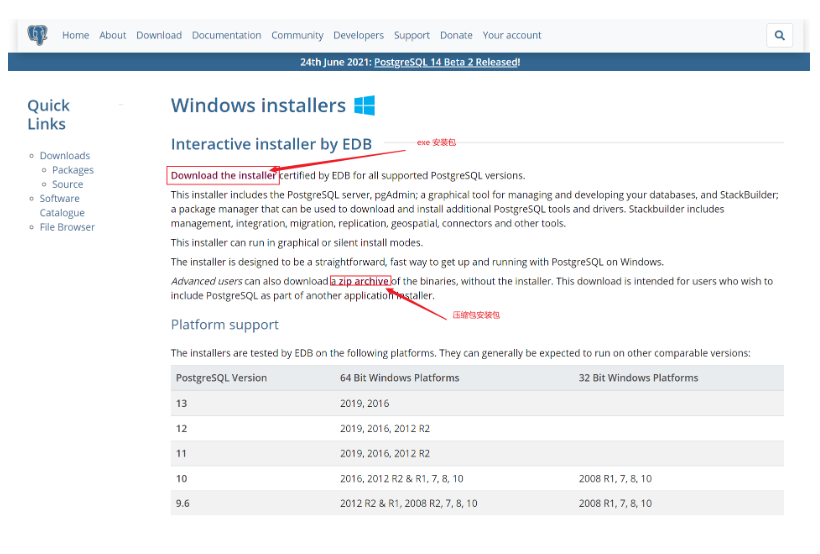
Task: Click the Quick Links heading
Action: [48, 115]
